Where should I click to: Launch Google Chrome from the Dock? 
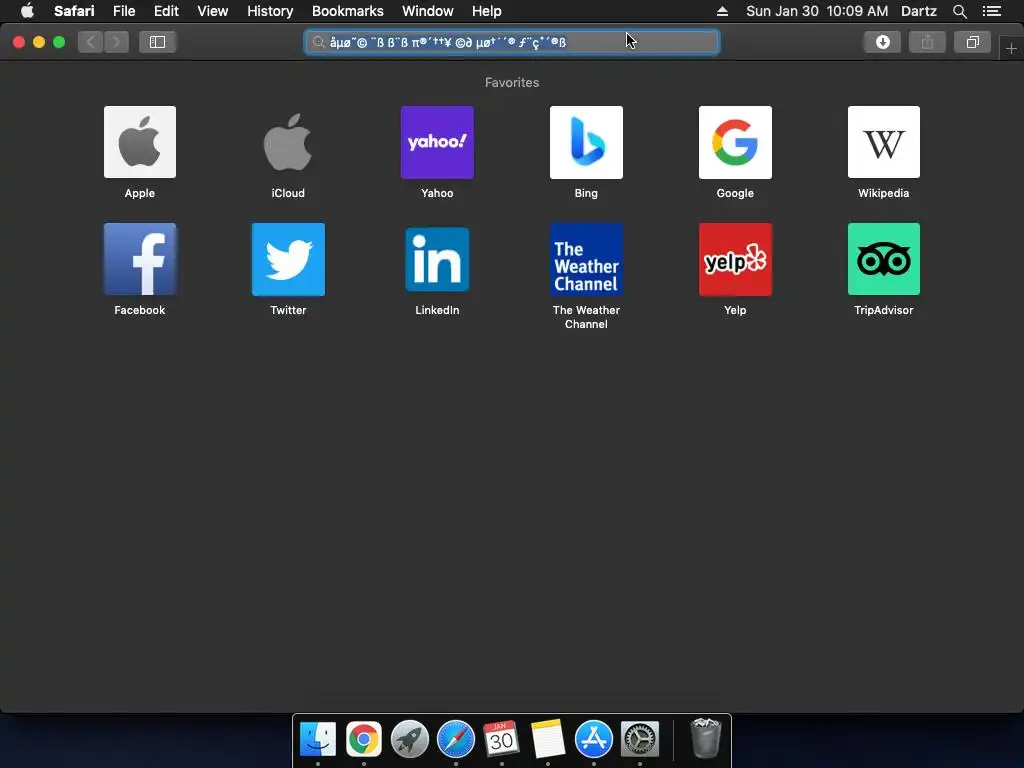pyautogui.click(x=364, y=739)
